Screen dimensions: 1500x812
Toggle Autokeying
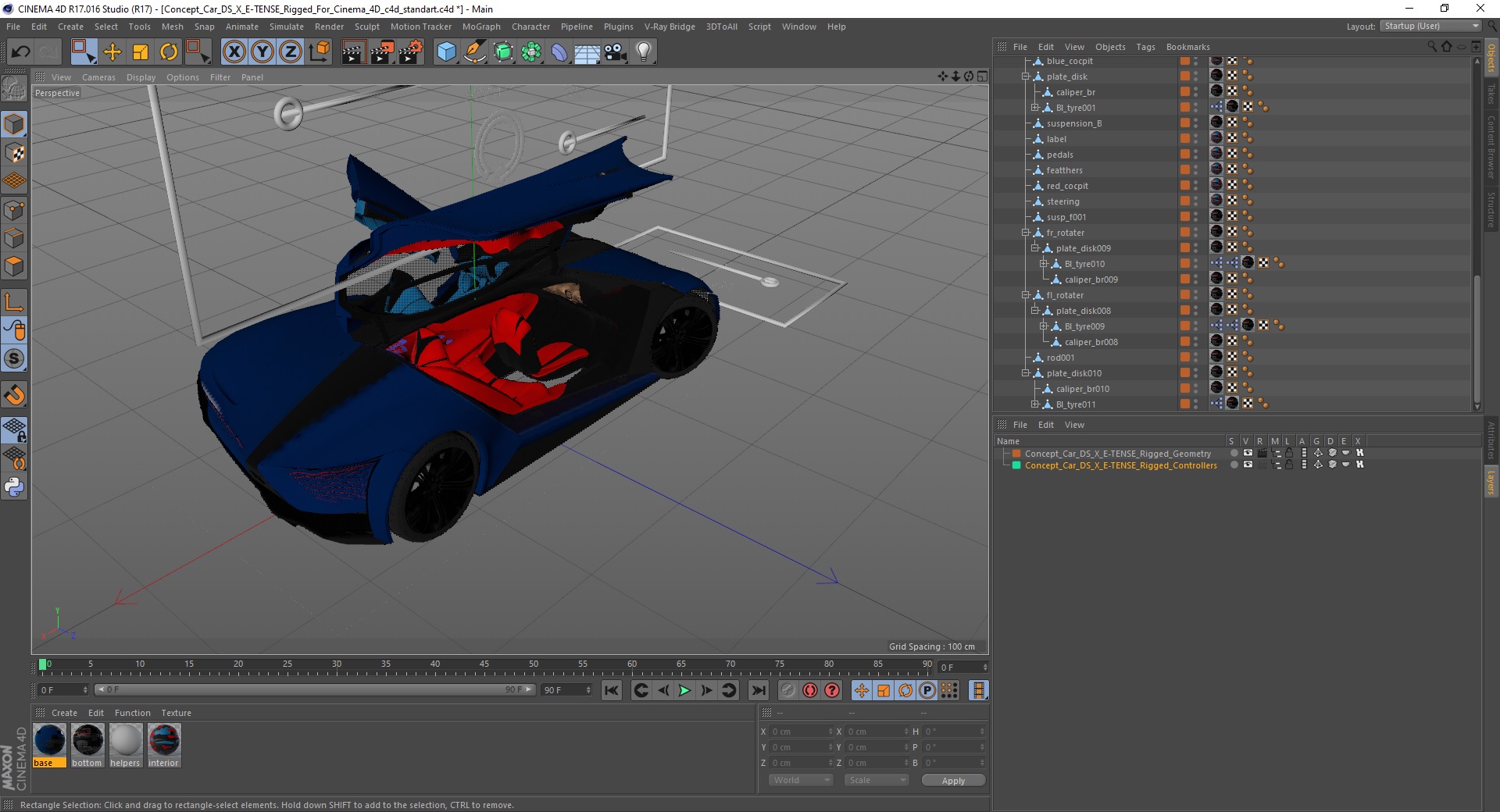(810, 690)
